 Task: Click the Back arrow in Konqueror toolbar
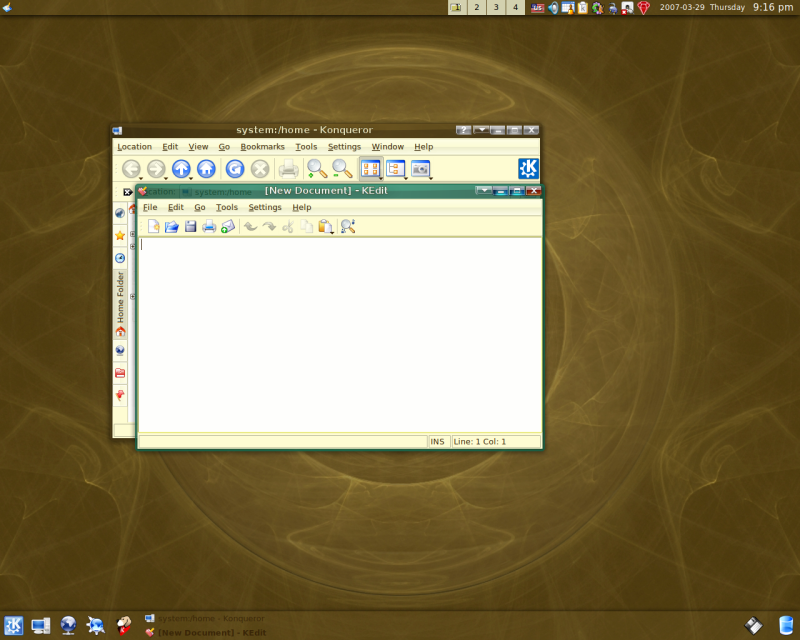pos(131,169)
